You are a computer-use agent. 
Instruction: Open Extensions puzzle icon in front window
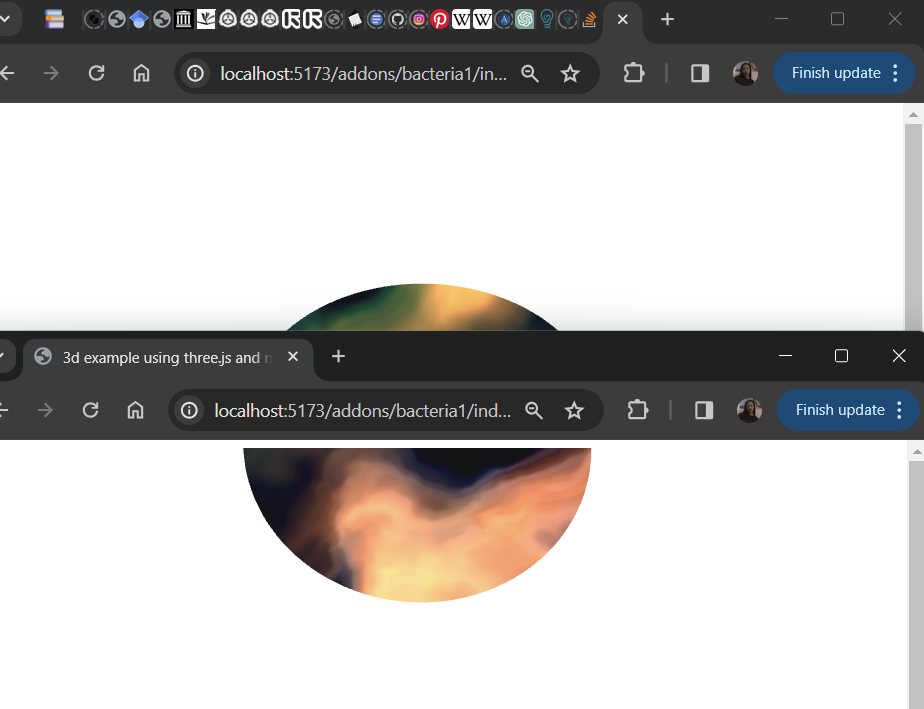pos(637,410)
